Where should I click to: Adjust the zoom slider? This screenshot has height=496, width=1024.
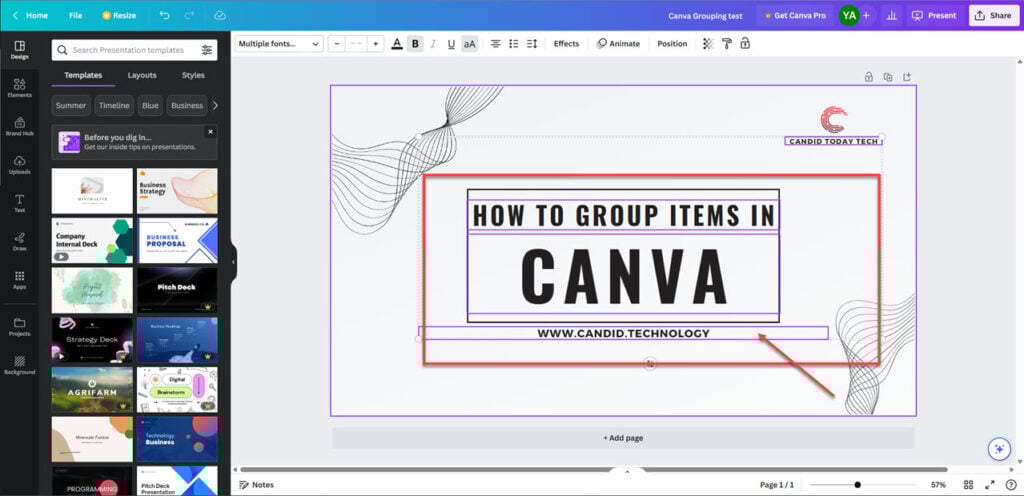(x=857, y=485)
